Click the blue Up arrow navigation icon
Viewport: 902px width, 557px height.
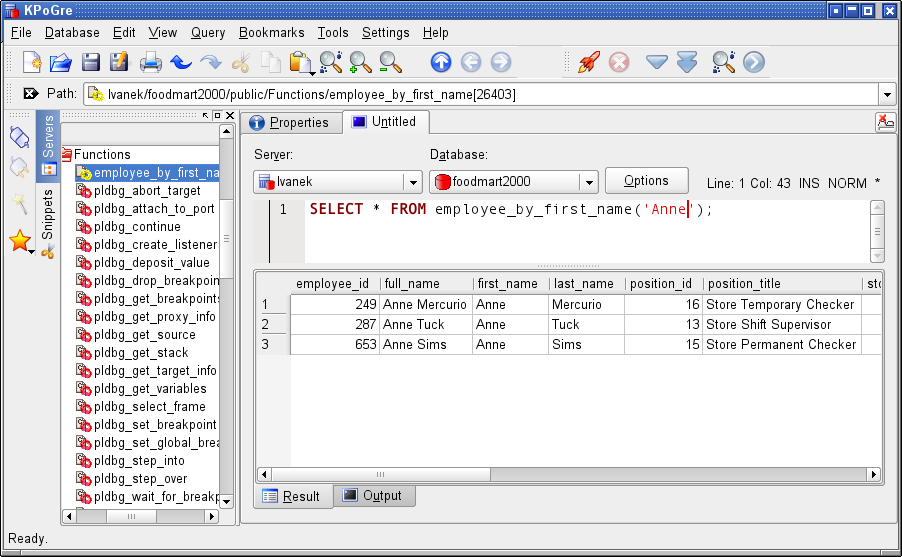point(441,62)
